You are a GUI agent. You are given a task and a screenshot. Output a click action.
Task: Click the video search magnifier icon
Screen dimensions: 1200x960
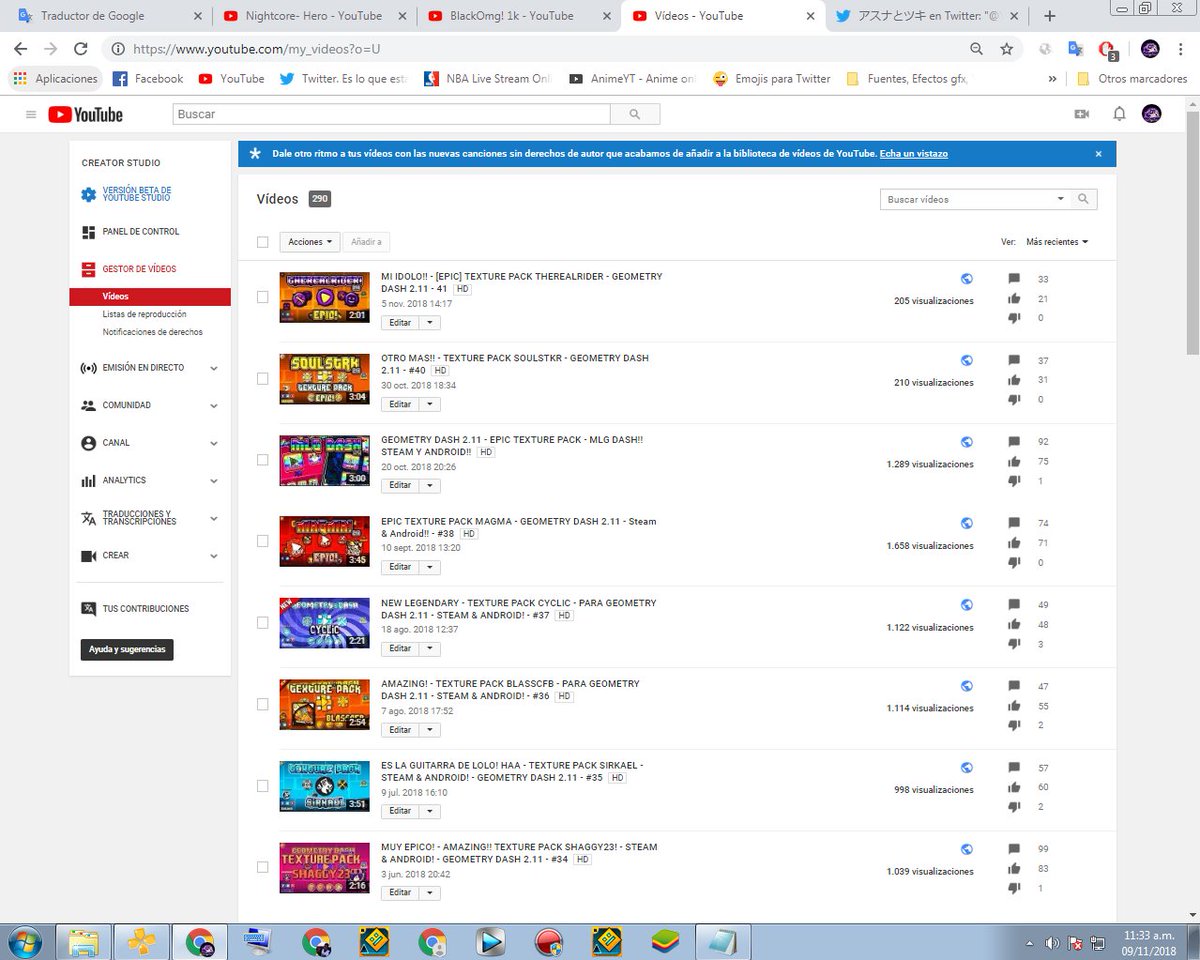[1084, 199]
